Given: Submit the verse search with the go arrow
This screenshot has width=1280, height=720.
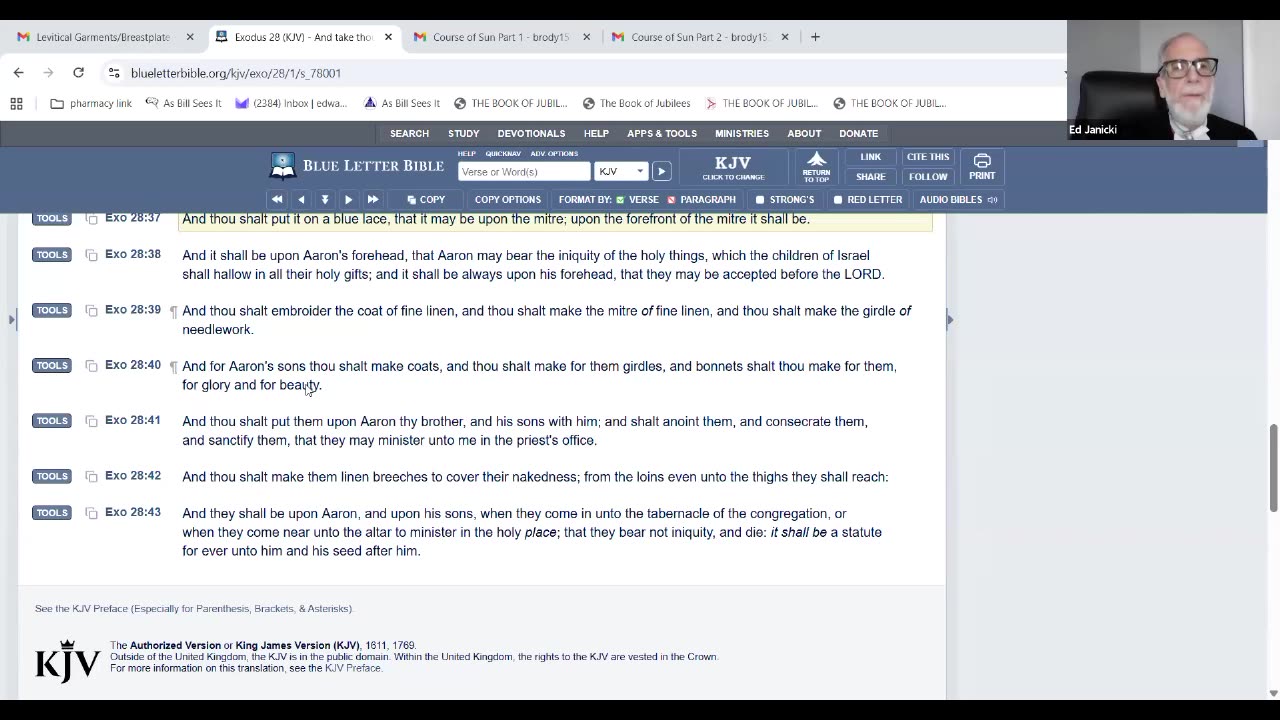Looking at the screenshot, I should click(x=661, y=171).
